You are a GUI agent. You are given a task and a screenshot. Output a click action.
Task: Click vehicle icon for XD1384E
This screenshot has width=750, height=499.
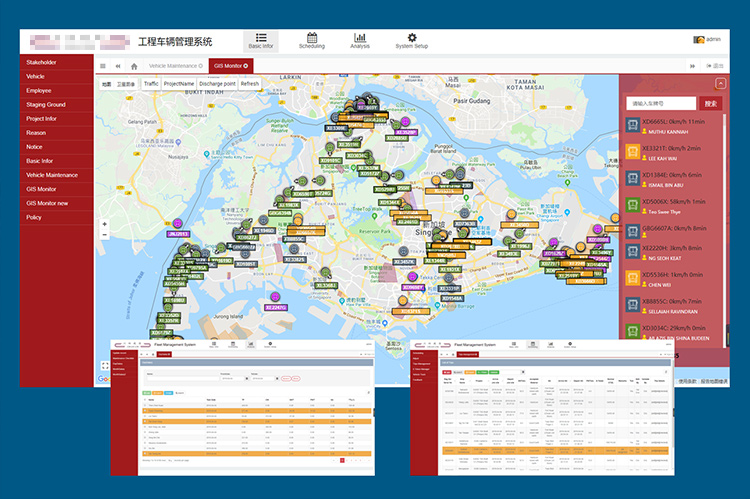click(x=633, y=178)
